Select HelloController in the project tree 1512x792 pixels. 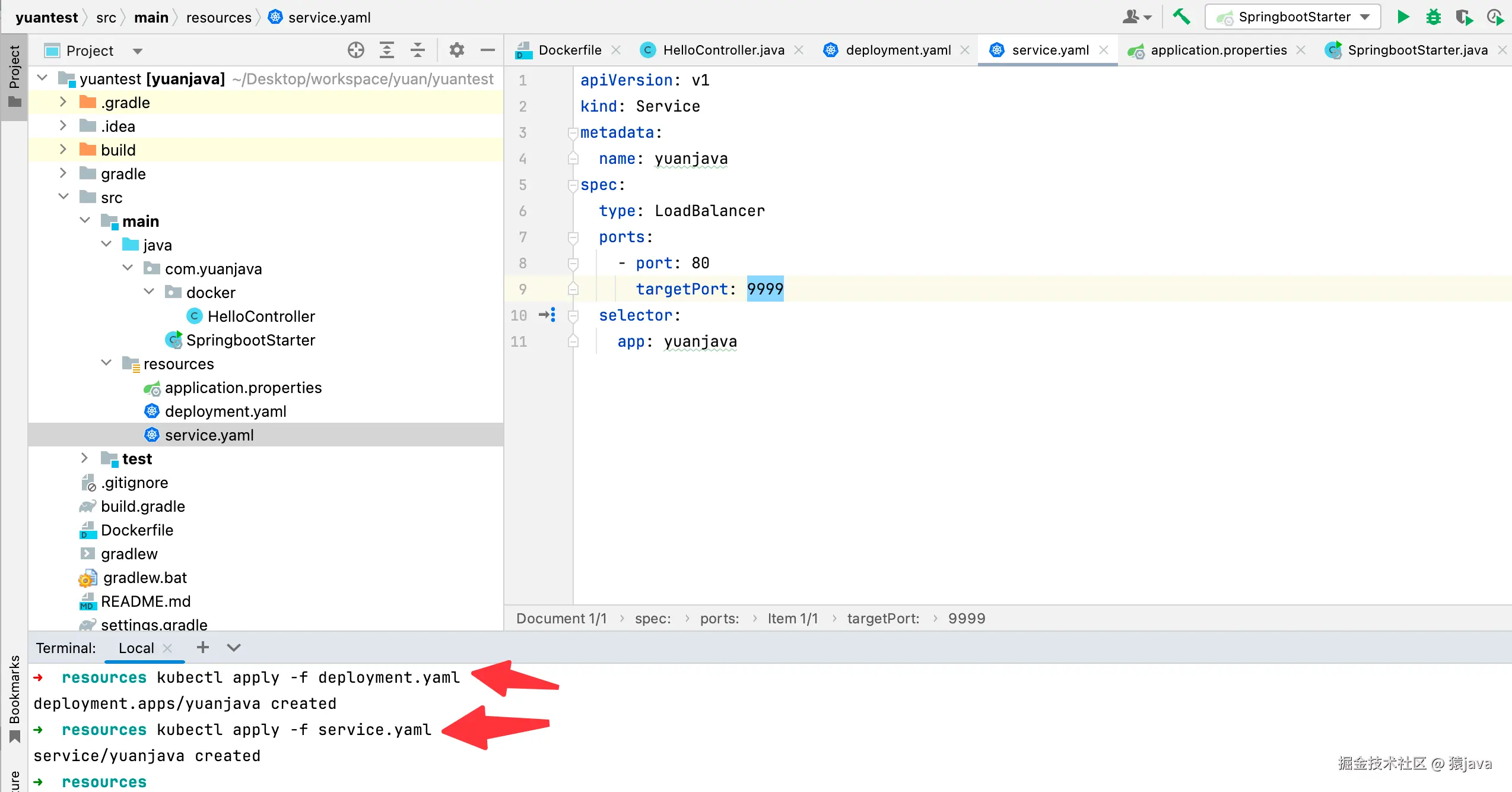point(261,316)
